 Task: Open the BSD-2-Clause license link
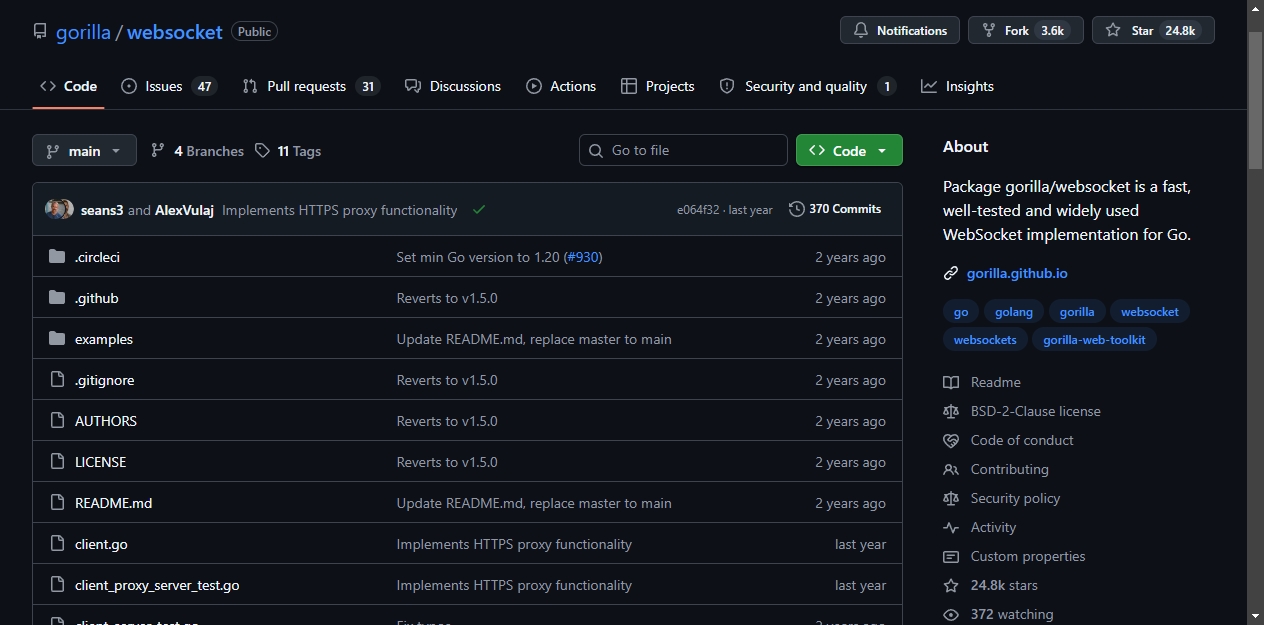(x=1022, y=411)
